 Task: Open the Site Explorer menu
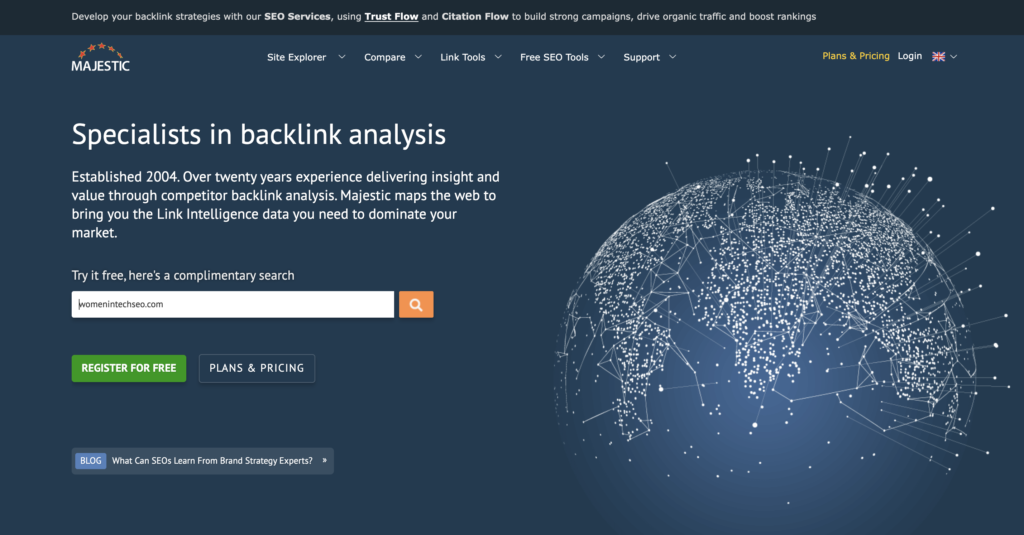pyautogui.click(x=296, y=57)
